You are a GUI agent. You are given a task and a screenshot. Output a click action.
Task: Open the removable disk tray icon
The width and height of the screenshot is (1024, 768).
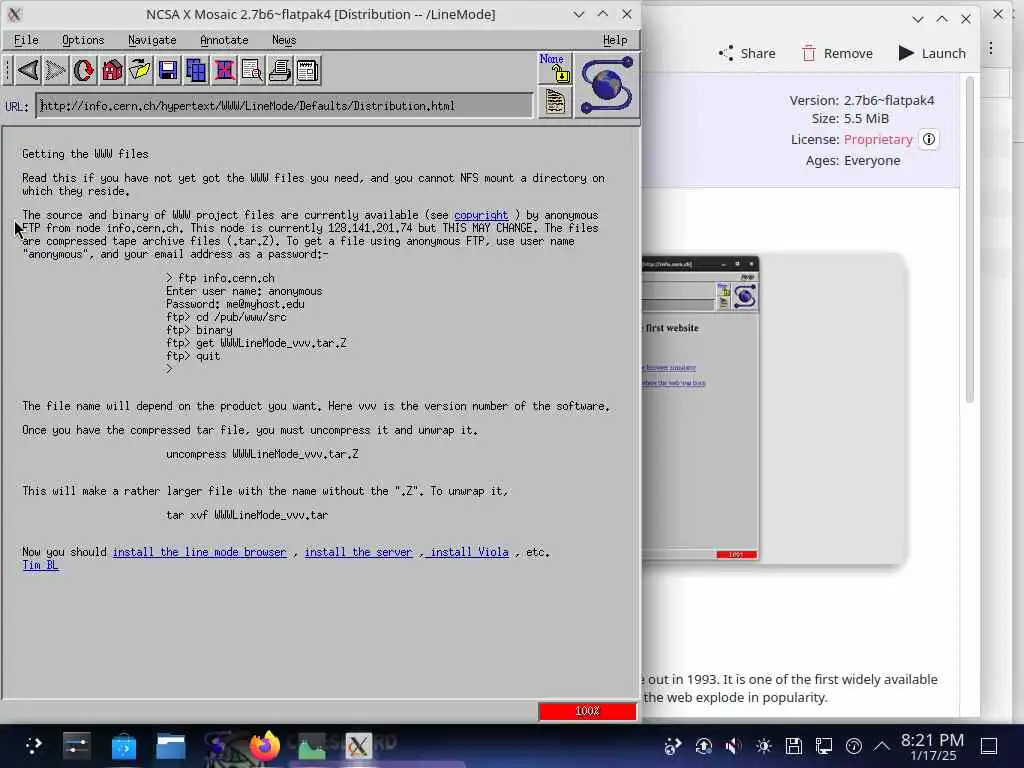(793, 746)
